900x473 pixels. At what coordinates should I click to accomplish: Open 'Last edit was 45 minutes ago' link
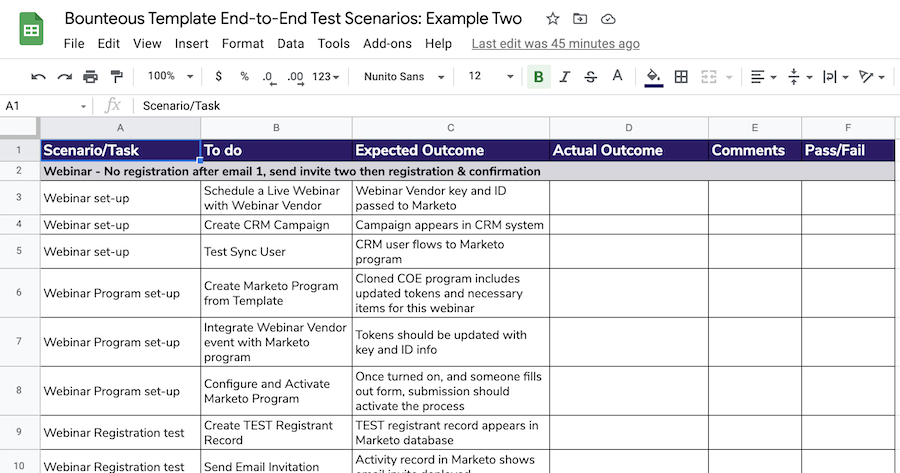pos(556,44)
